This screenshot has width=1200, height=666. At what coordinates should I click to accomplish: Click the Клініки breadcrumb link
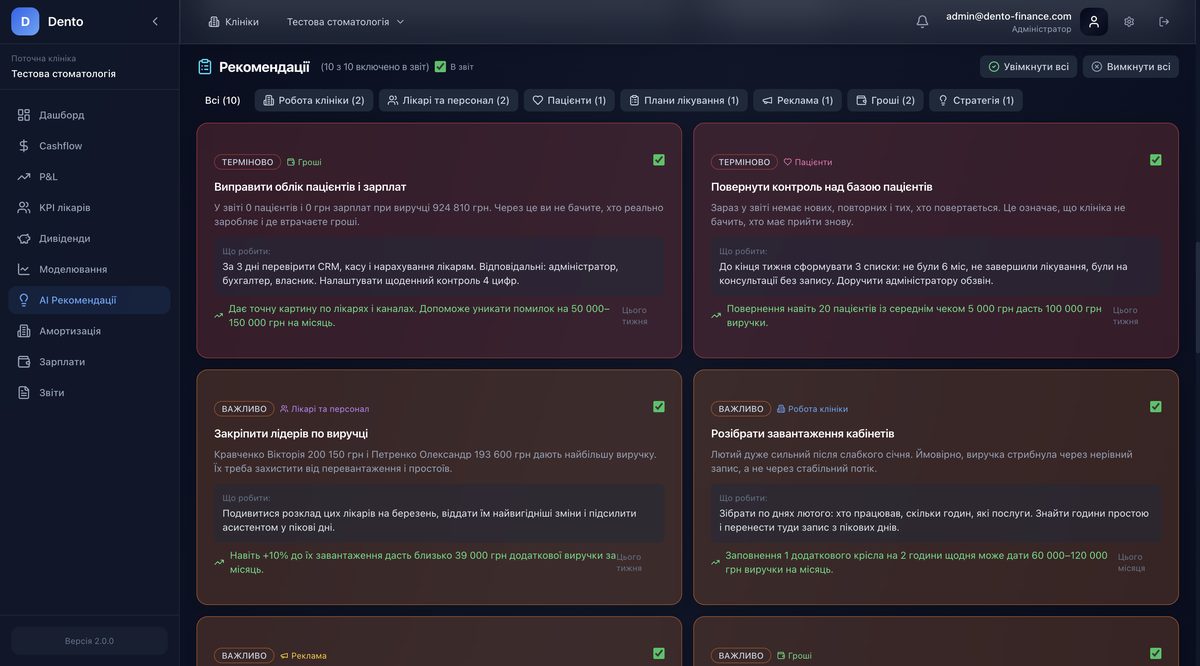pyautogui.click(x=233, y=22)
